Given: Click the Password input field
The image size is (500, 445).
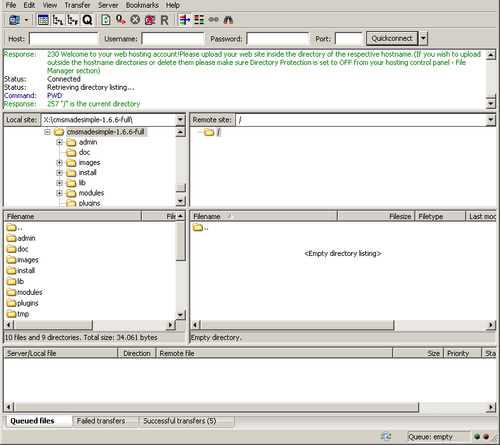Looking at the screenshot, I should pos(278,39).
